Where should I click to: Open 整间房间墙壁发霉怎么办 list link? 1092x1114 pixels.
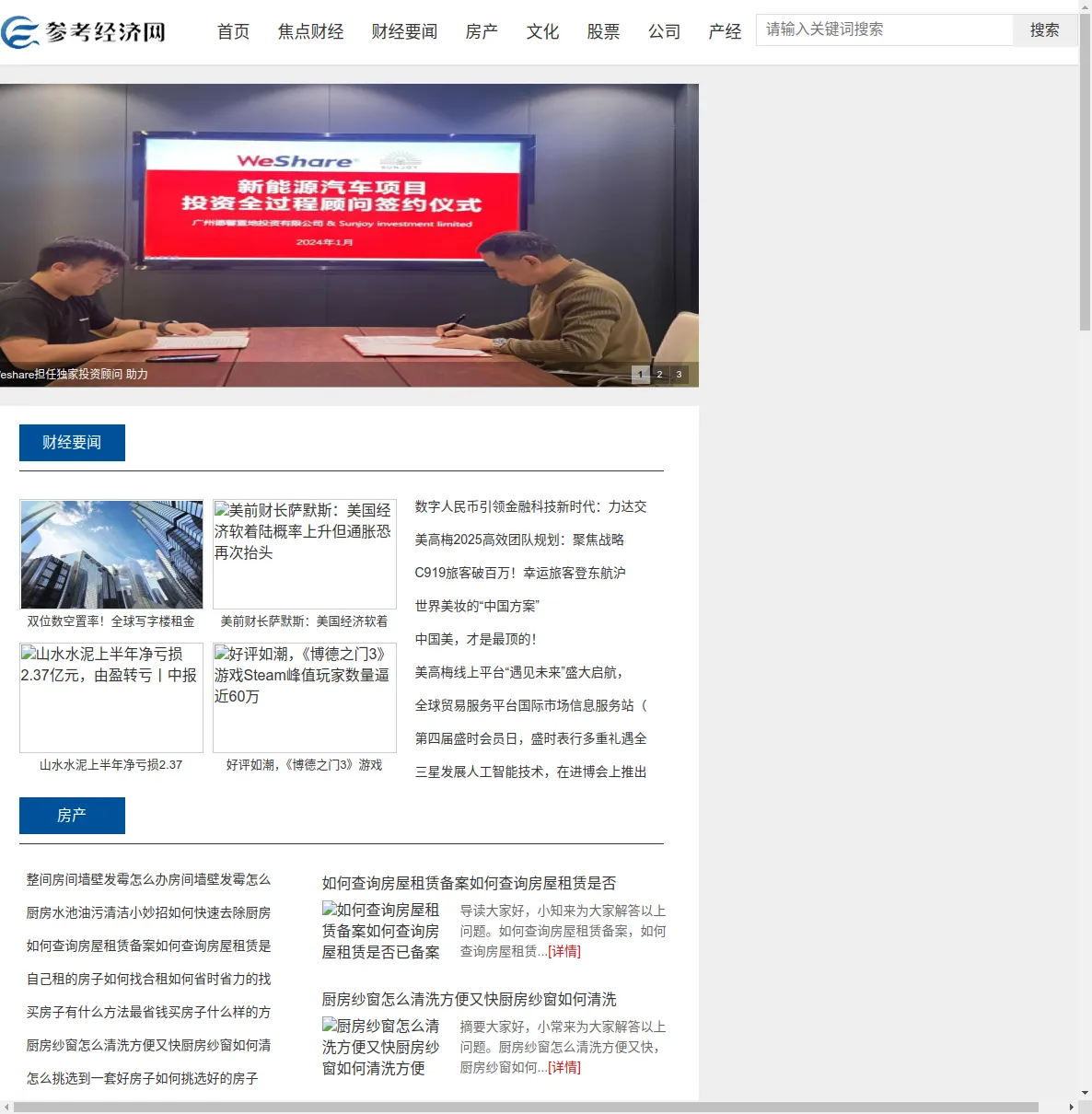tap(149, 879)
